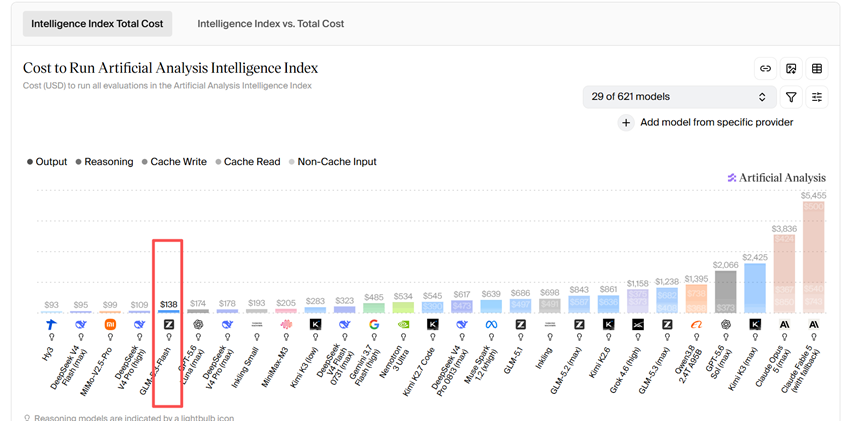Click the Muse Spark 1.2 Meta logo
Image resolution: width=865 pixels, height=421 pixels.
pyautogui.click(x=491, y=324)
